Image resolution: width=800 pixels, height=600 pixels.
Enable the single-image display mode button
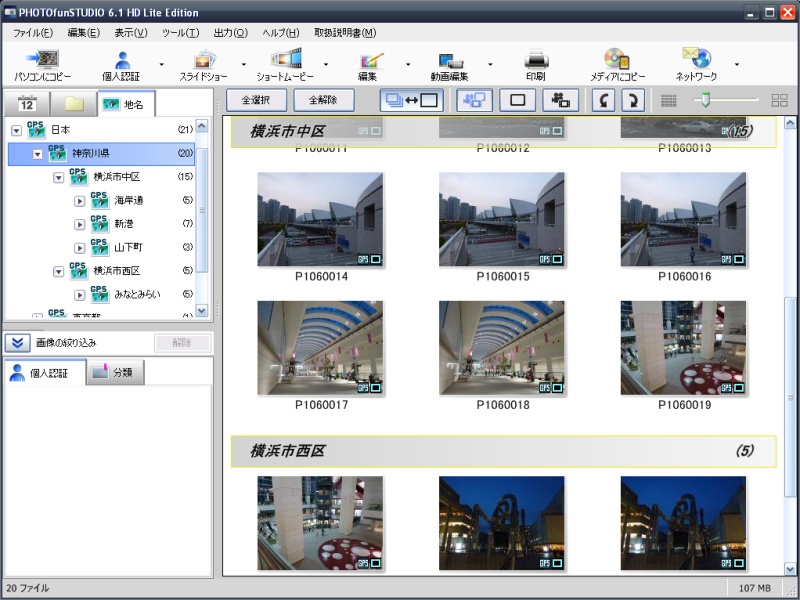pos(517,100)
